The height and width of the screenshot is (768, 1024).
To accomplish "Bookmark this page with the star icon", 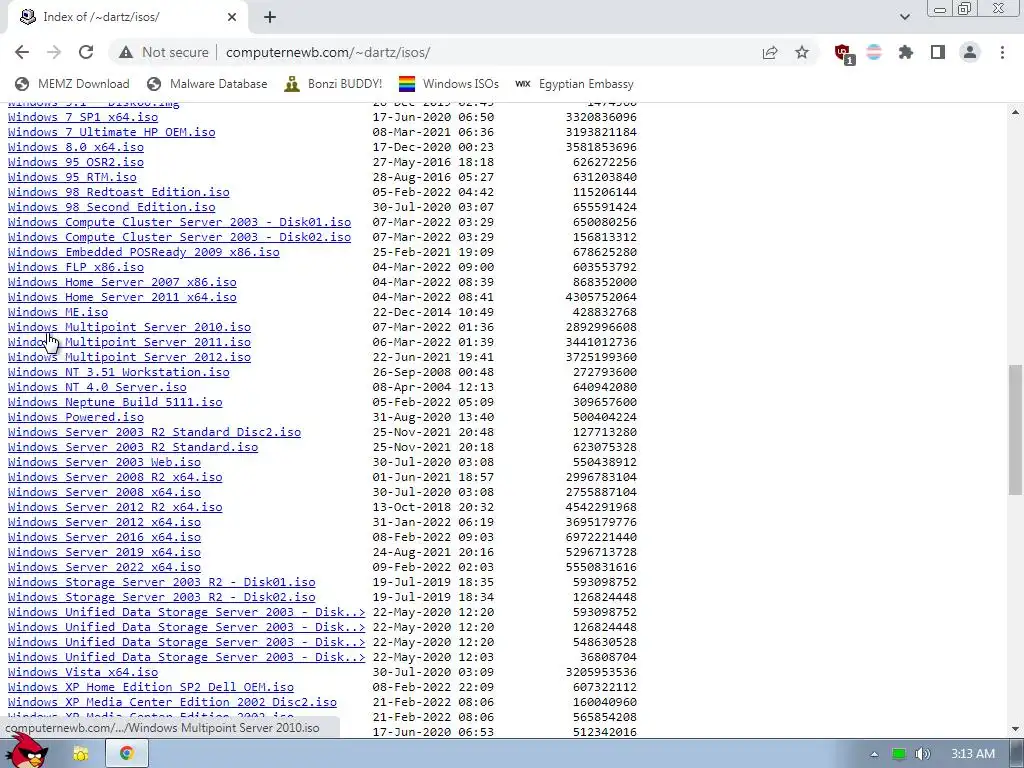I will point(802,52).
